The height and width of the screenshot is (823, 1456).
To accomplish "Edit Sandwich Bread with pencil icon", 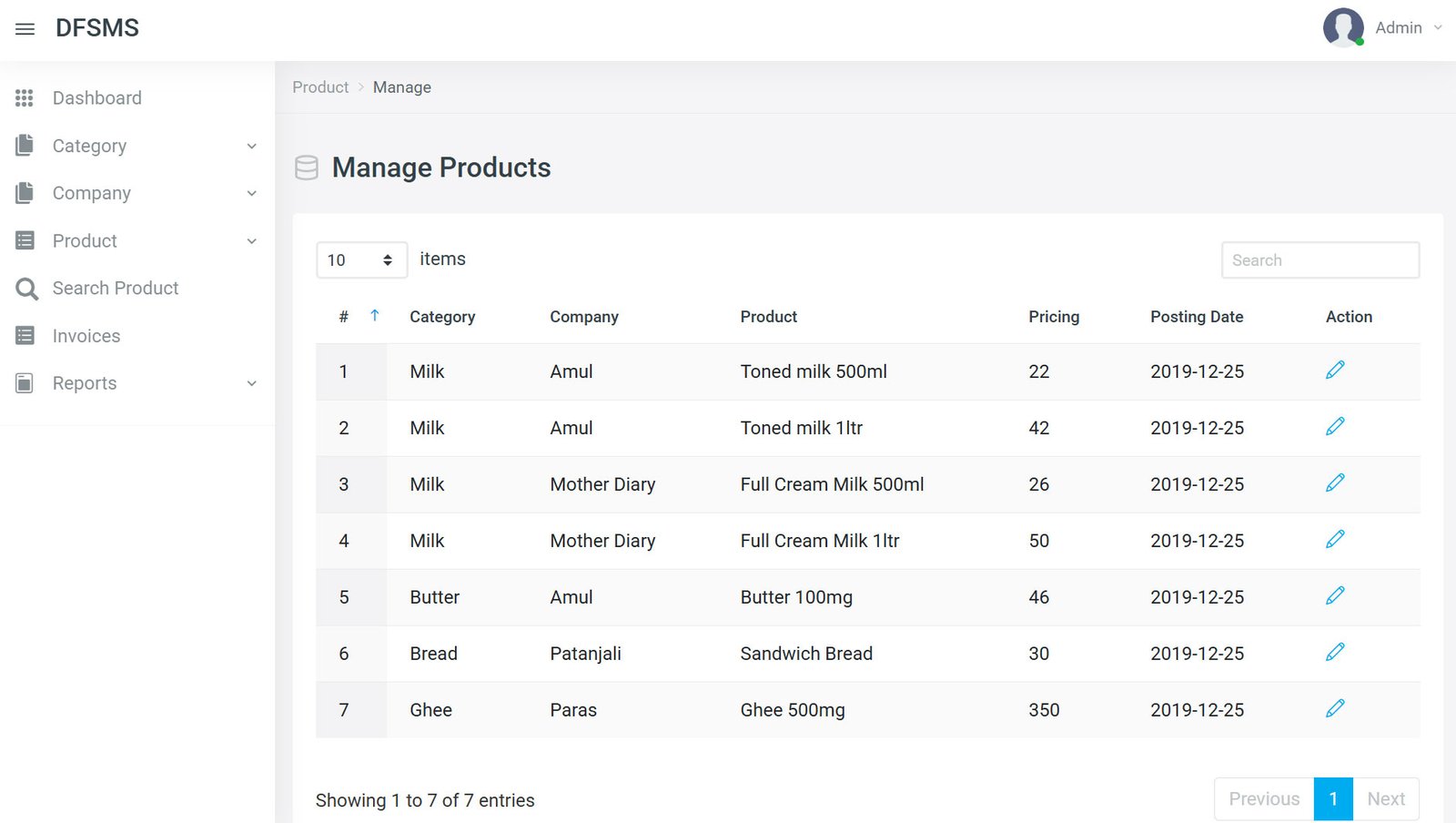I will (x=1335, y=652).
